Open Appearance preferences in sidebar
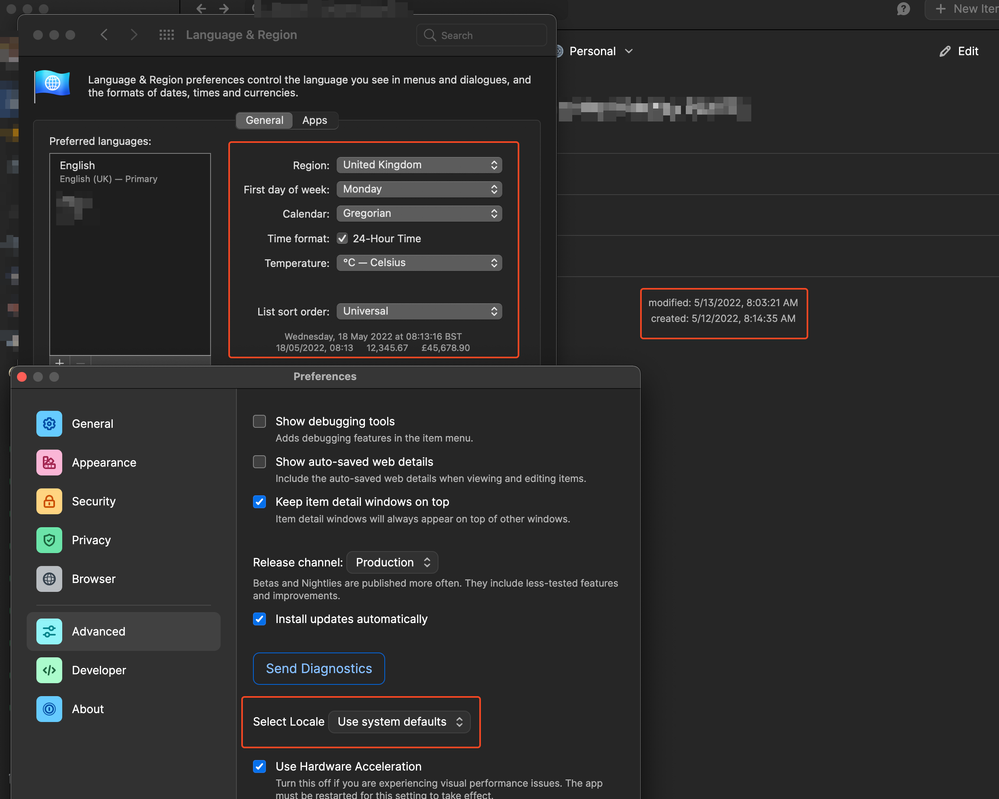This screenshot has width=999, height=799. [x=49, y=463]
